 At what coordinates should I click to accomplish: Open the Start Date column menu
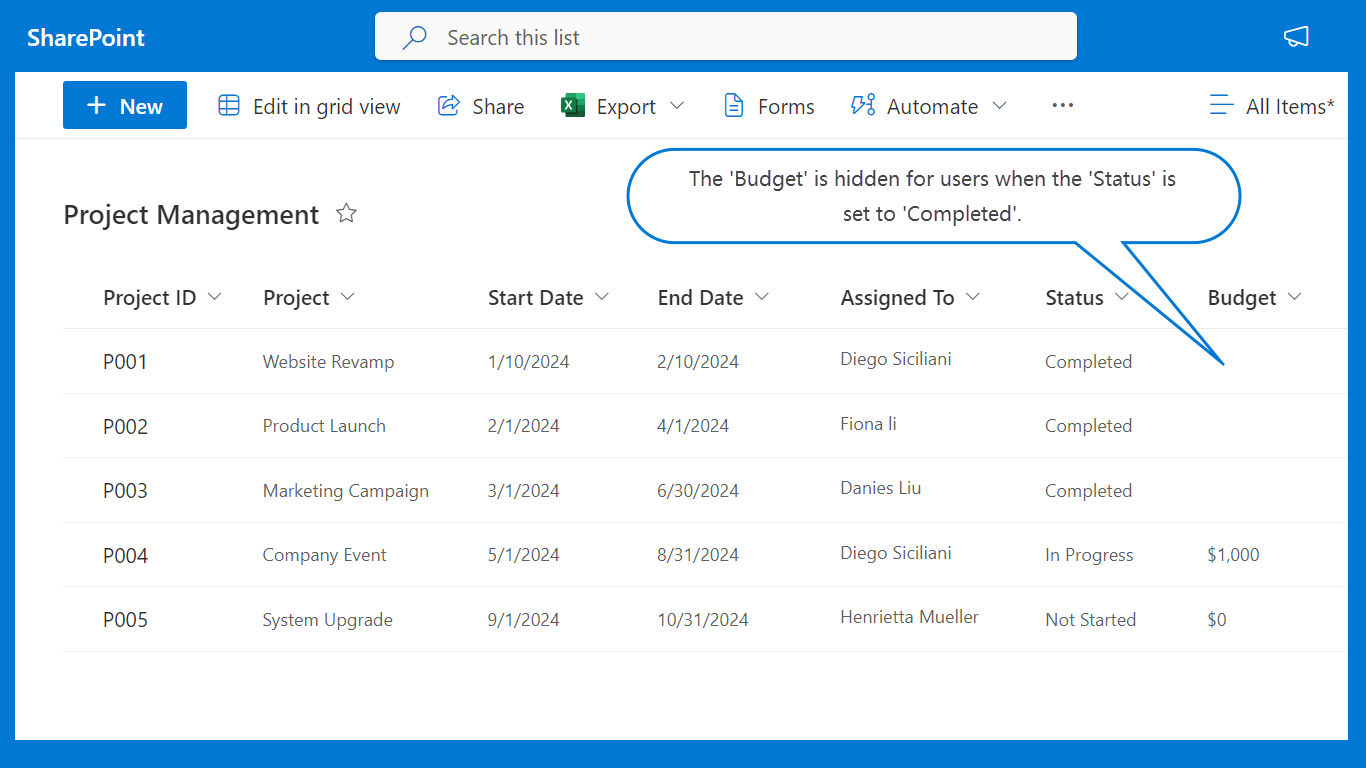point(602,297)
